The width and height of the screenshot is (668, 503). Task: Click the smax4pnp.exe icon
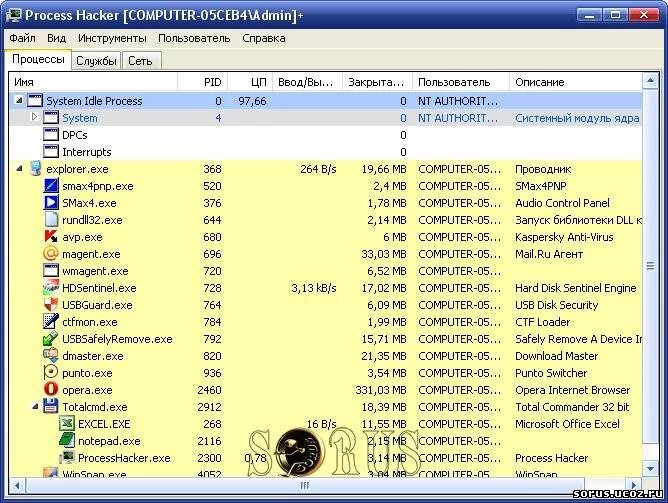(51, 186)
